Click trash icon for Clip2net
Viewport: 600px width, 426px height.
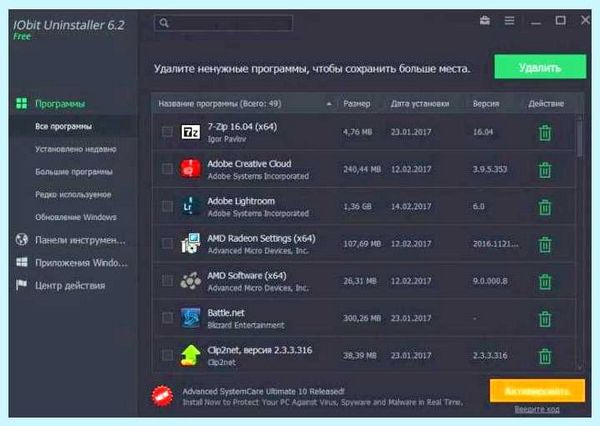coord(545,356)
